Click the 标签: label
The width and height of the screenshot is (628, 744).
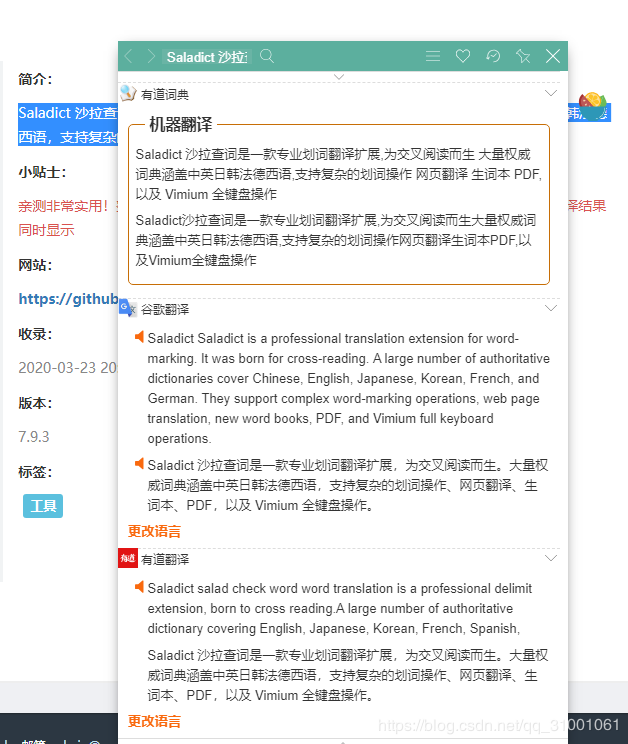(x=35, y=472)
